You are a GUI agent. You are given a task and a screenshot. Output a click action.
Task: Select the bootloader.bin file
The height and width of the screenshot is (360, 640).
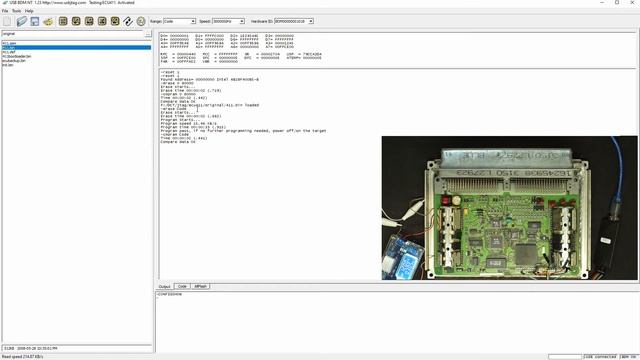(17, 56)
